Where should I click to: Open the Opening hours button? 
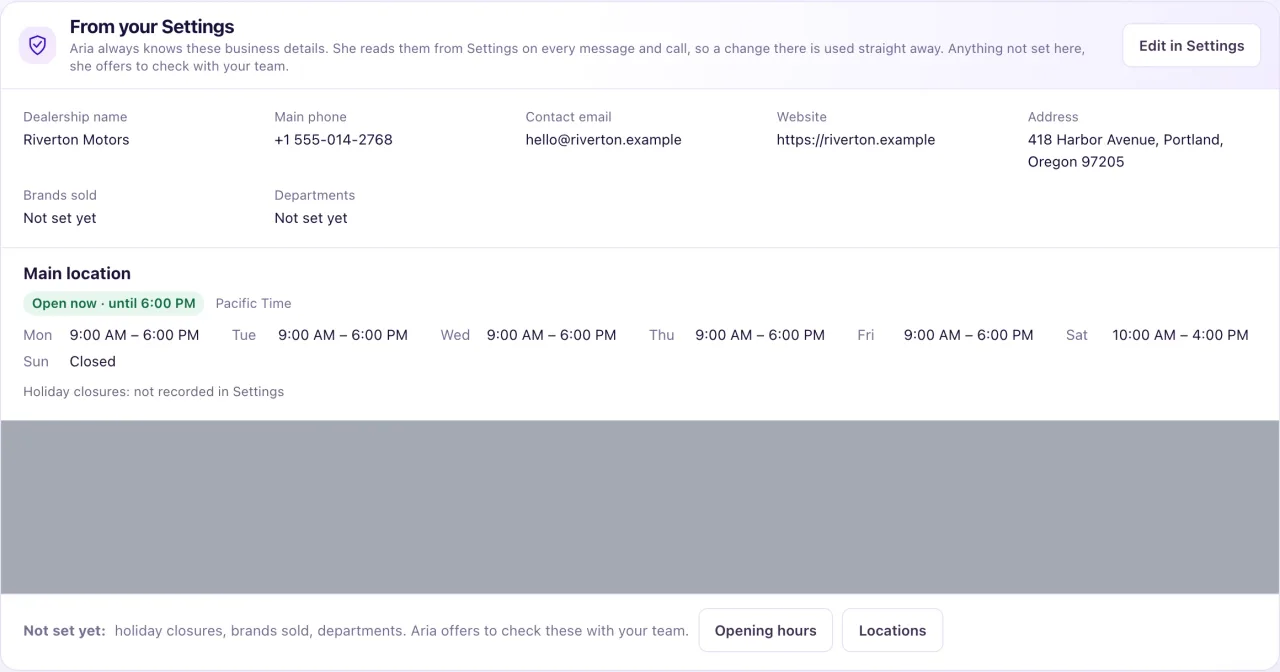coord(765,630)
